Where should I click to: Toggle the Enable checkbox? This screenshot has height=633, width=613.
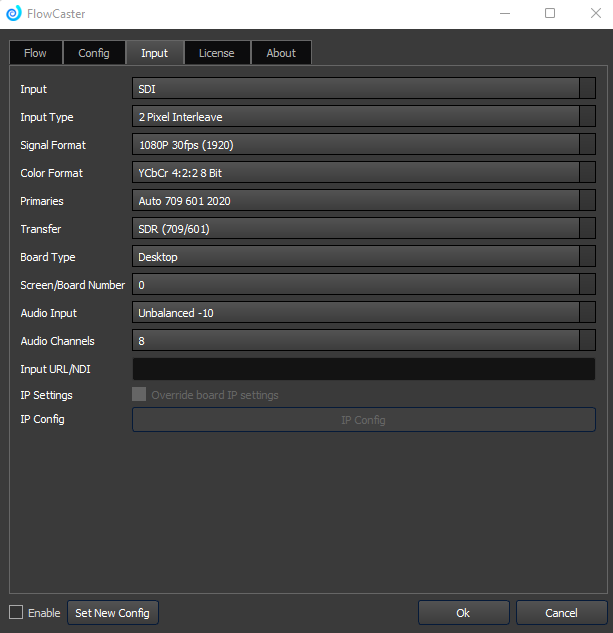16,612
